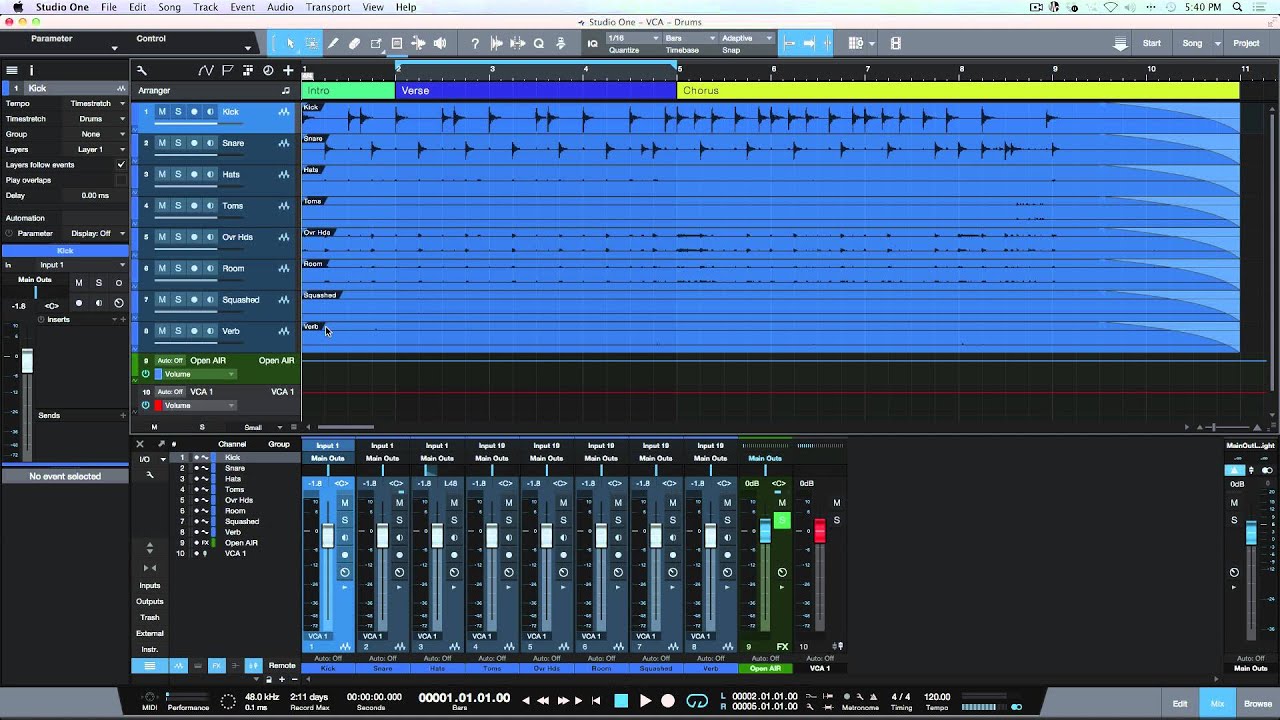Click the red VCA 1 fader
Image resolution: width=1280 pixels, height=720 pixels.
pyautogui.click(x=820, y=531)
